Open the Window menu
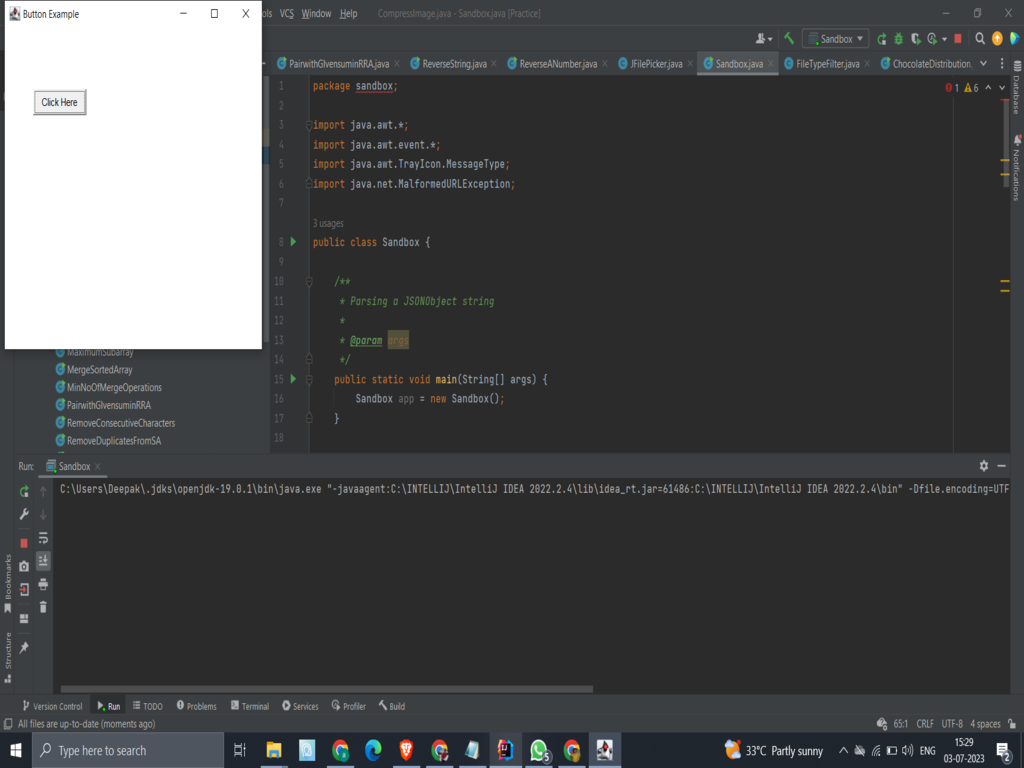The height and width of the screenshot is (768, 1024). click(316, 13)
